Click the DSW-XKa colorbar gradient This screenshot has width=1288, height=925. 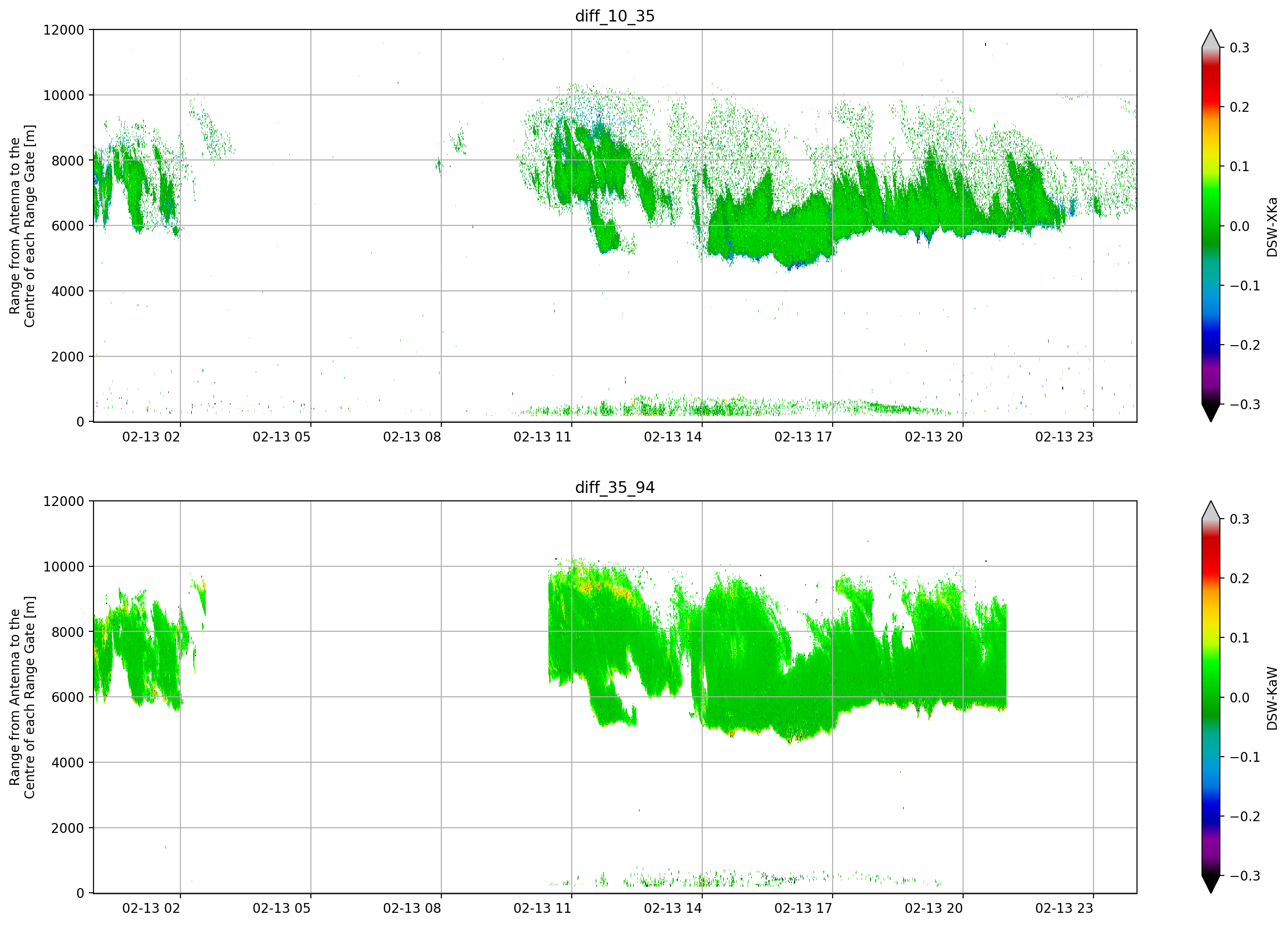(1211, 226)
